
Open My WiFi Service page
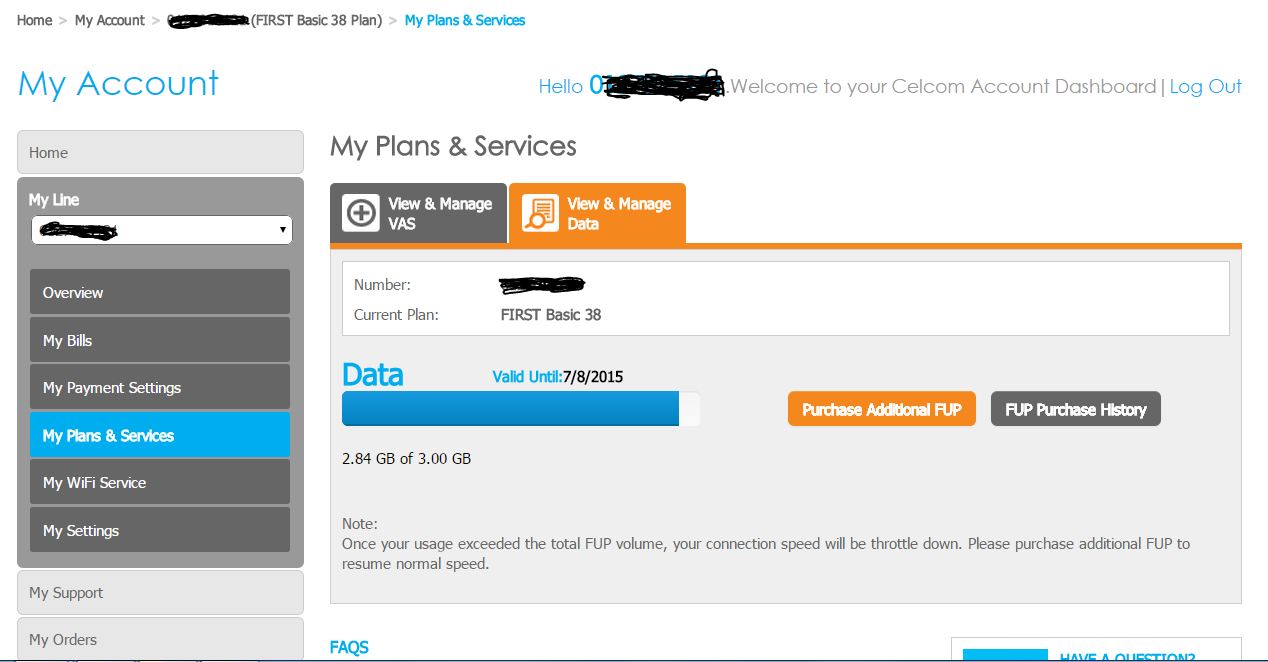(x=160, y=482)
